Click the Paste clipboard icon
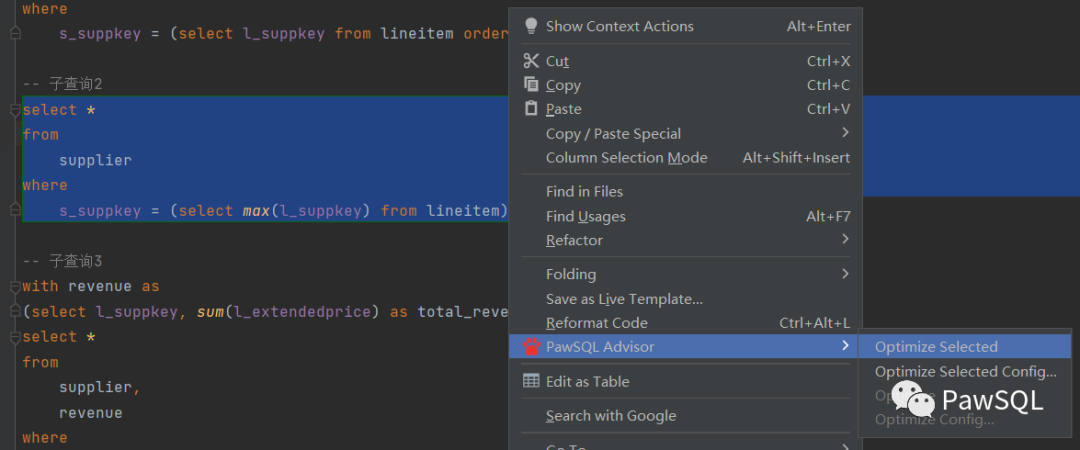1080x450 pixels. pyautogui.click(x=531, y=109)
